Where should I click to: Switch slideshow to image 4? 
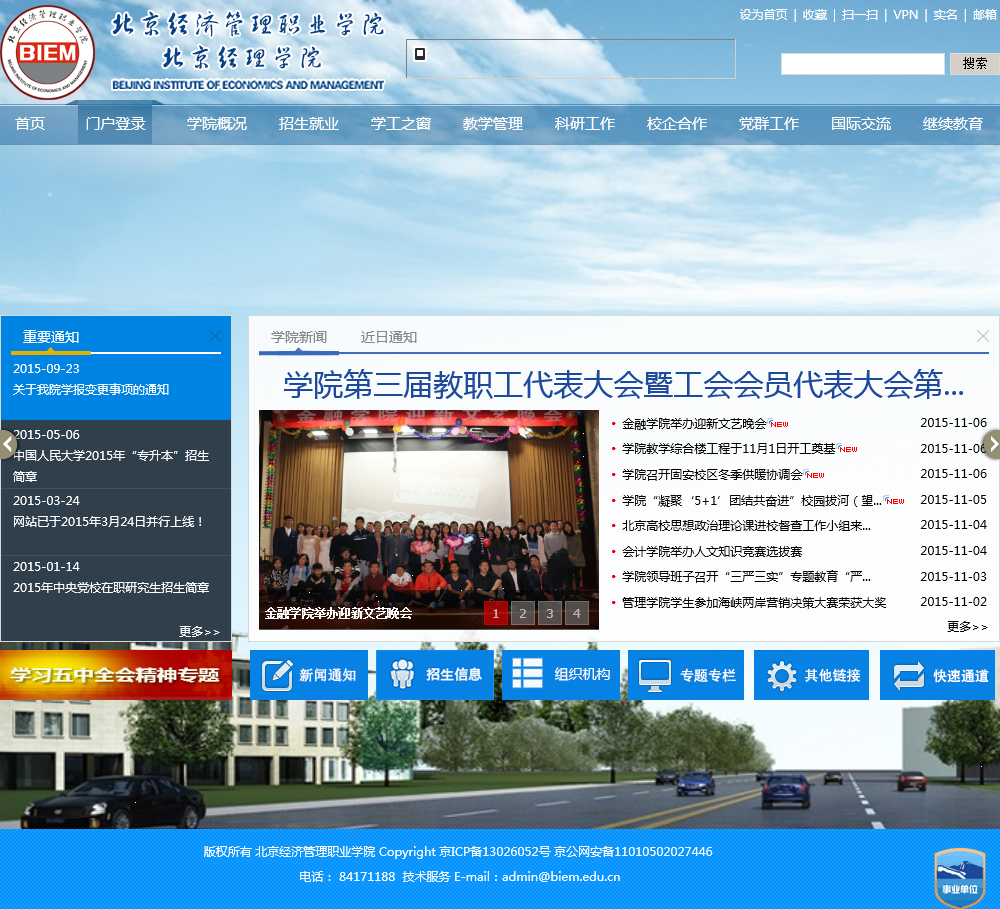coord(577,614)
